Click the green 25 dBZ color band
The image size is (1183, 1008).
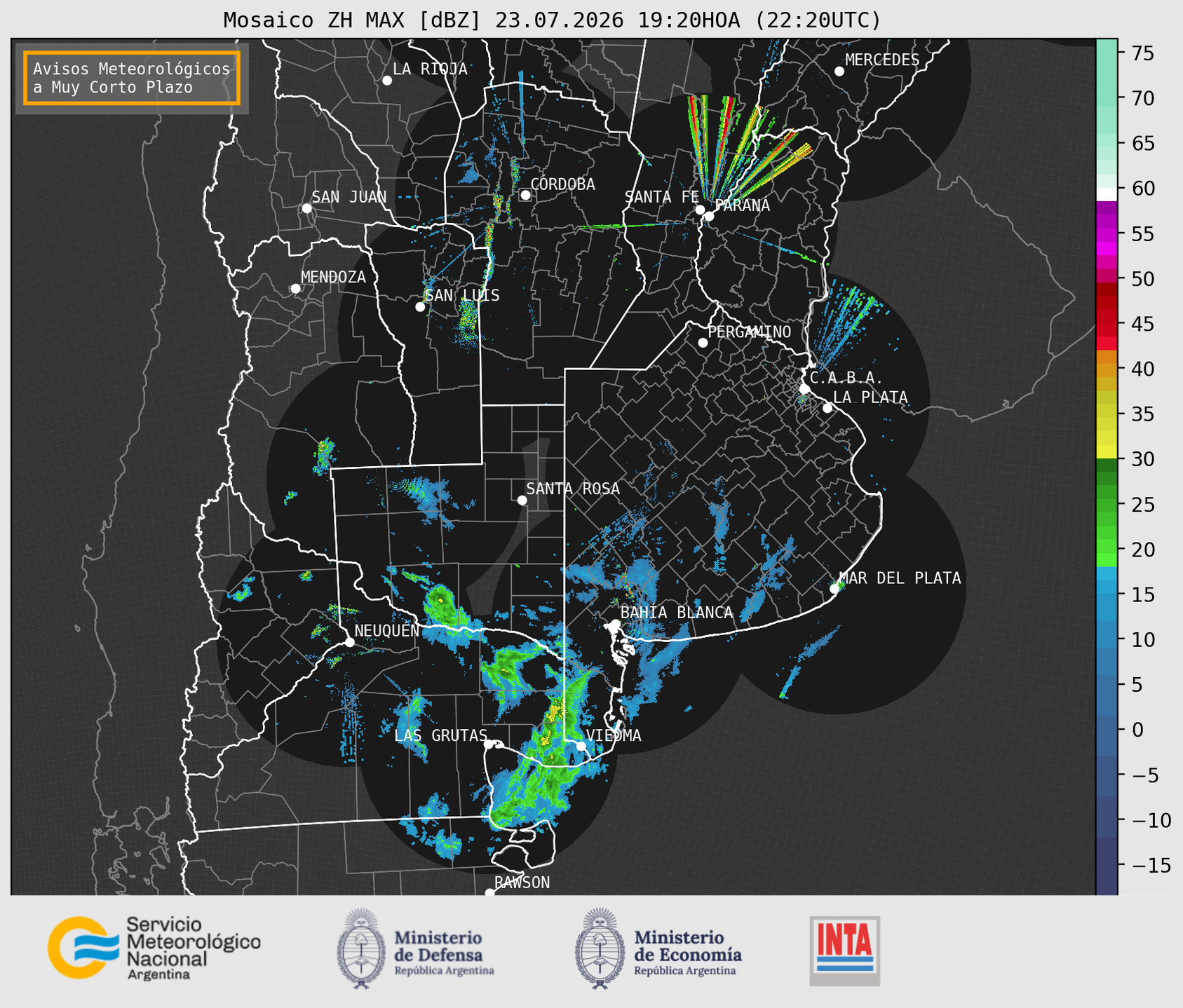tap(1107, 505)
